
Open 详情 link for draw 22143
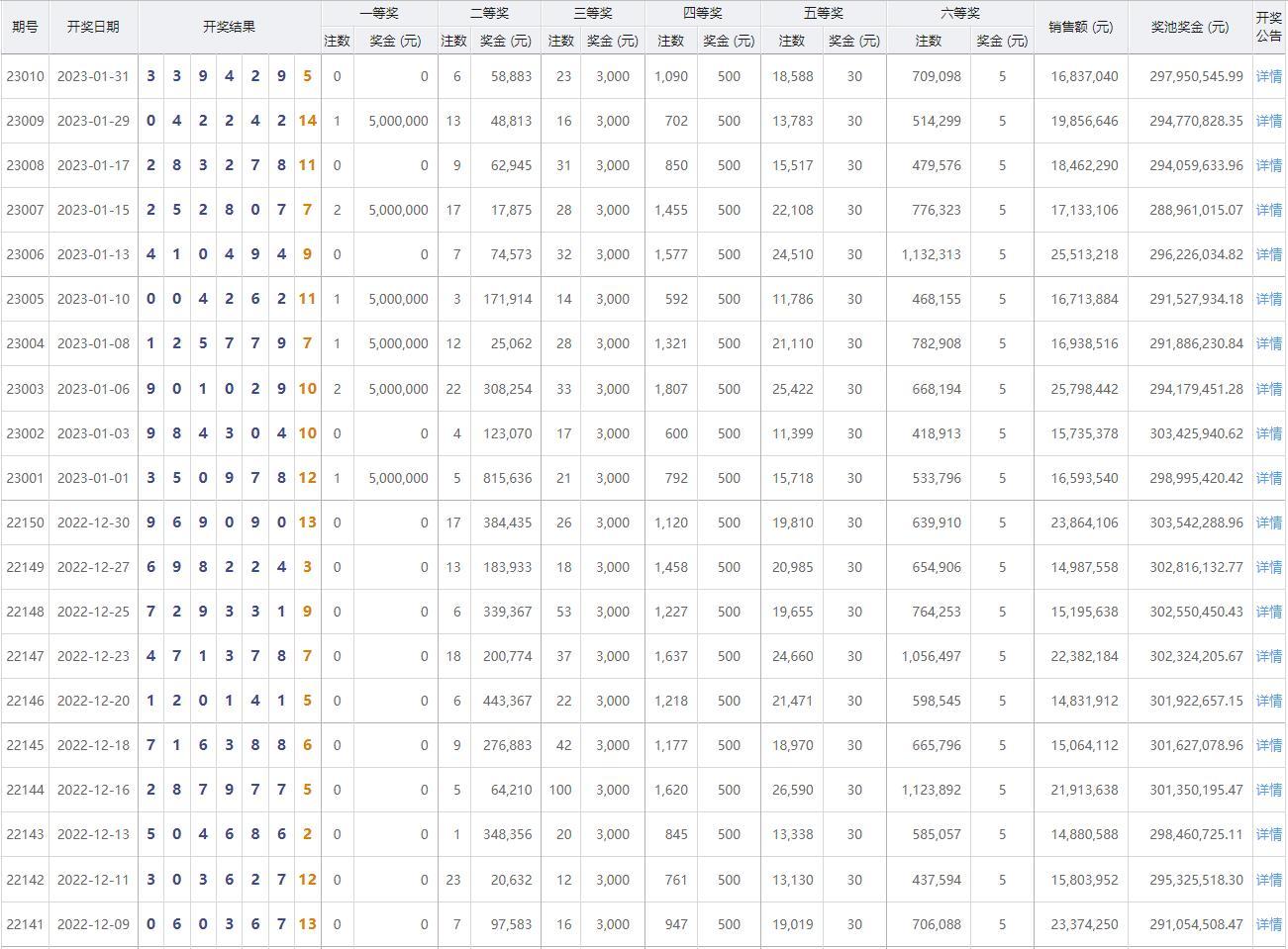pyautogui.click(x=1268, y=834)
